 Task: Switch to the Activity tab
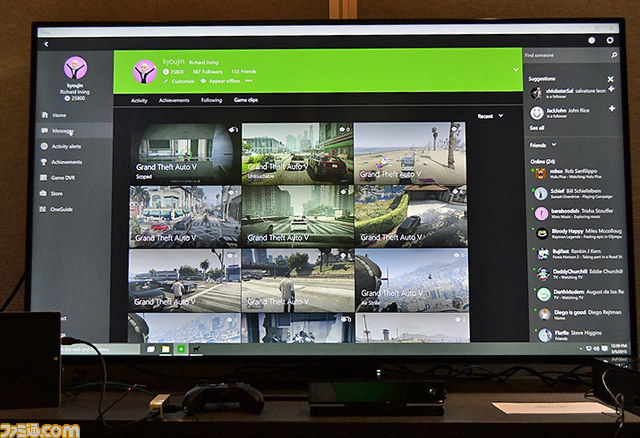(x=139, y=100)
